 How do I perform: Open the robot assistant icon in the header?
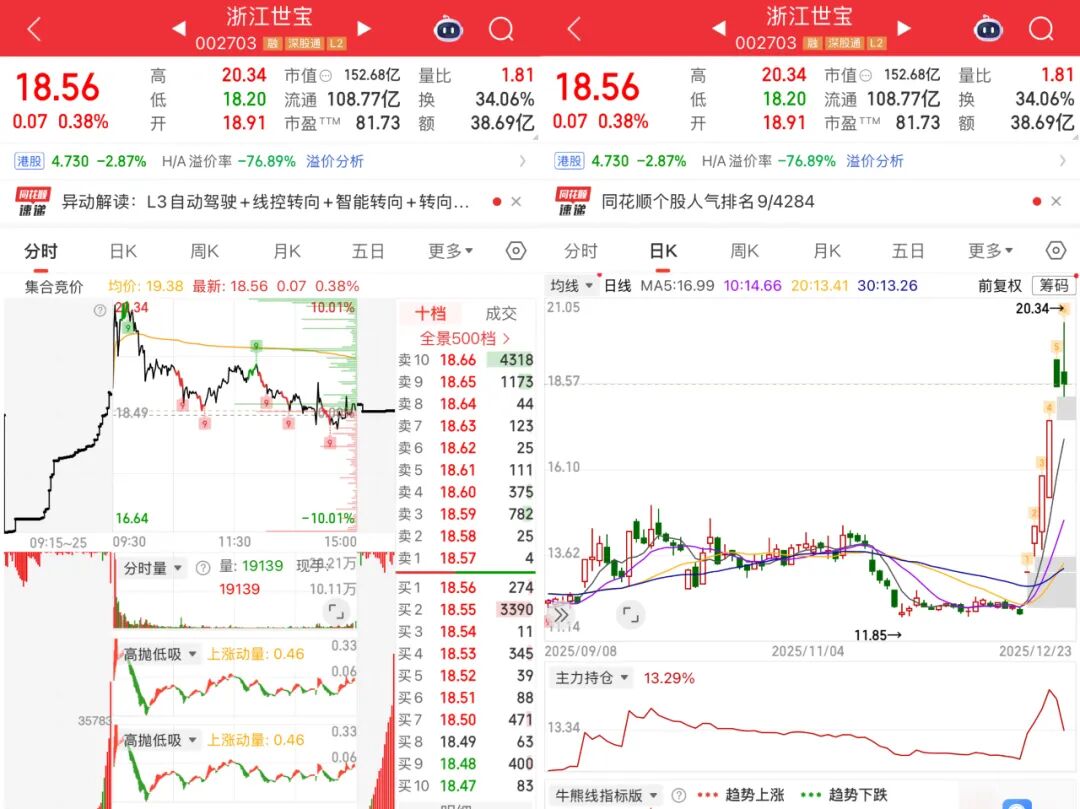(x=448, y=31)
